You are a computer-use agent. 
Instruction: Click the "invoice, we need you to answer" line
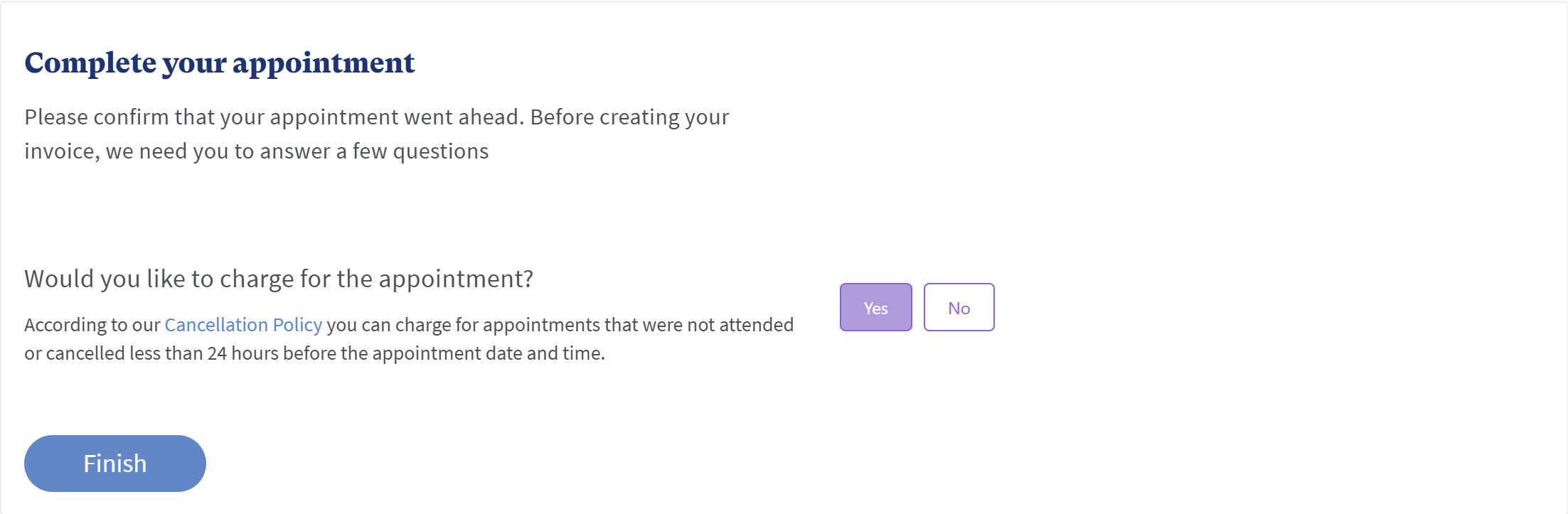pyautogui.click(x=256, y=151)
